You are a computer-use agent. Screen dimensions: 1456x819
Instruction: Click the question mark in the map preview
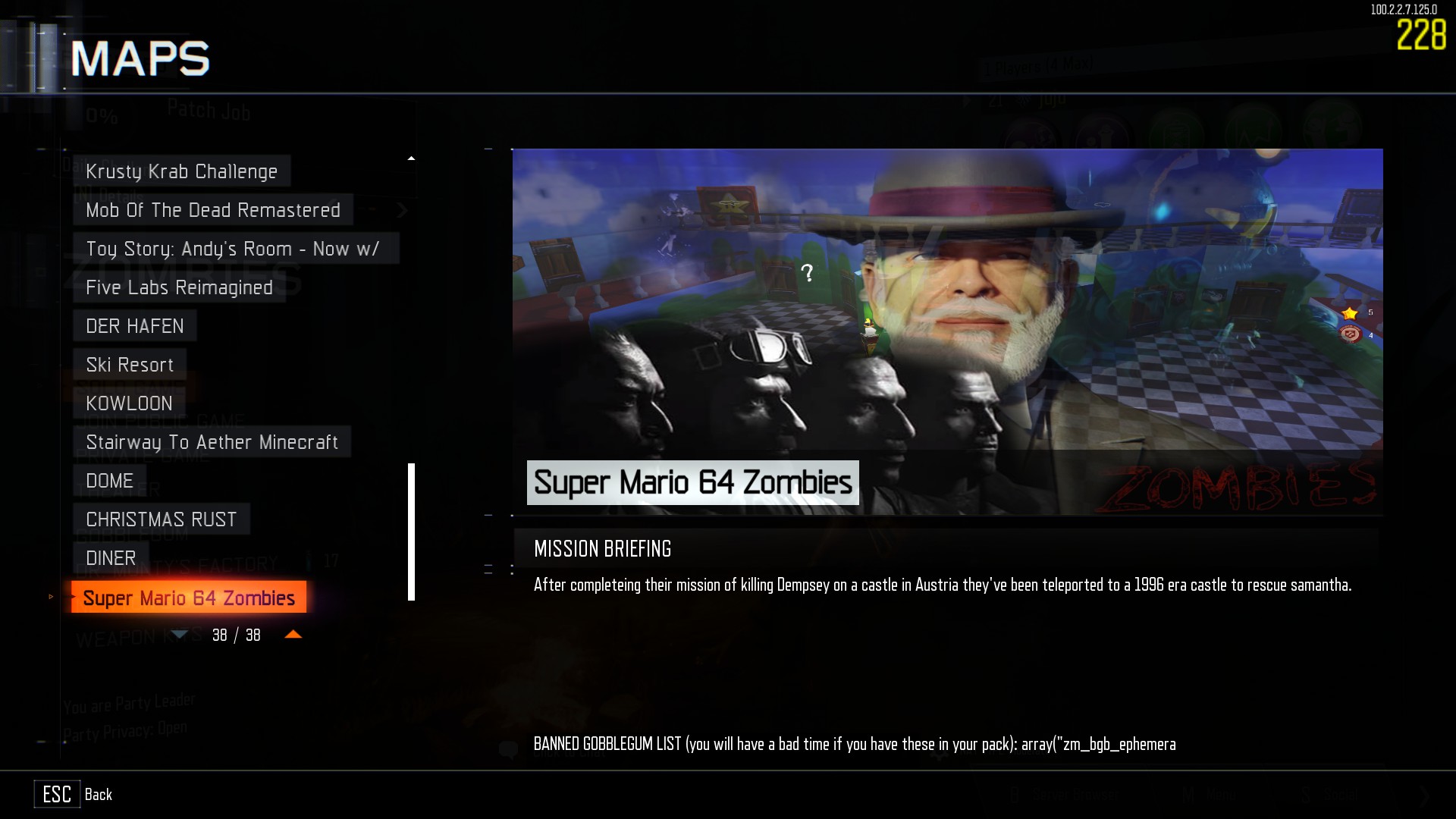click(808, 273)
